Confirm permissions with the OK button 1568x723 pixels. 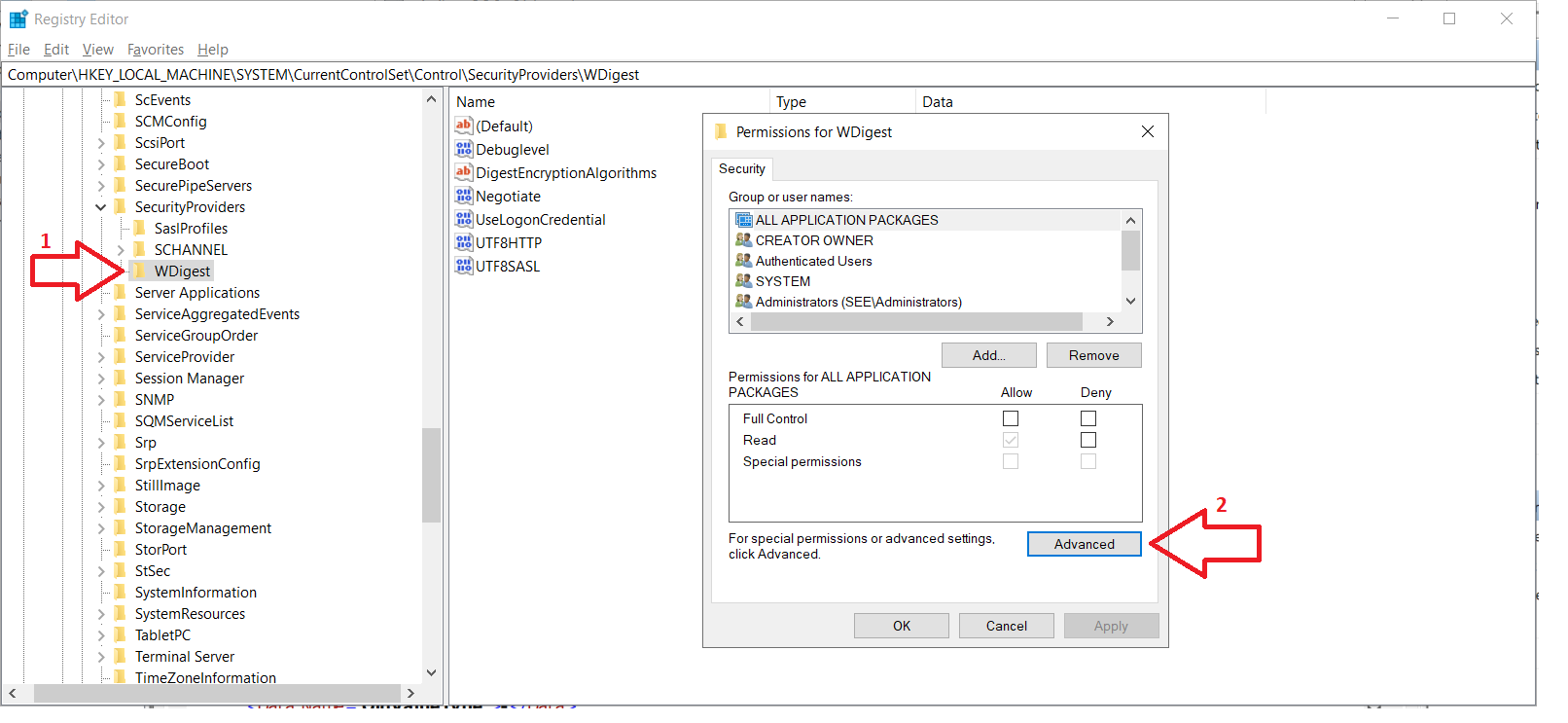click(x=902, y=626)
